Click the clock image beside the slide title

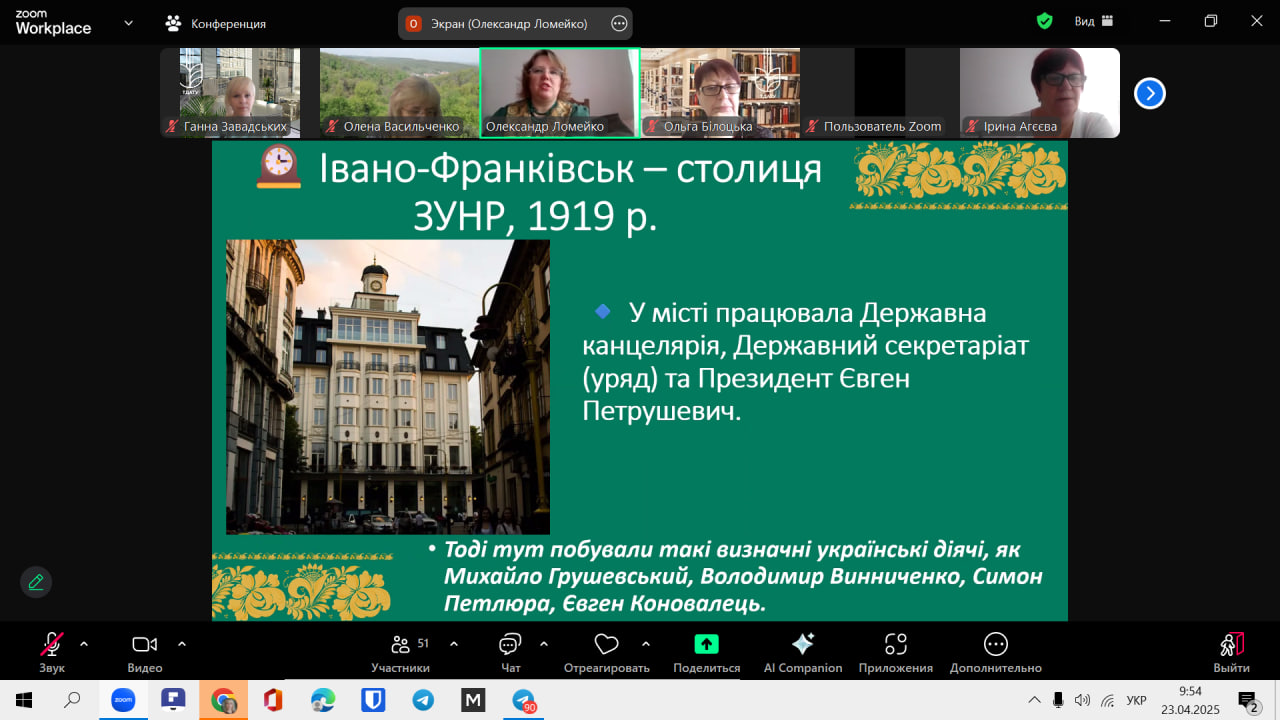tap(278, 167)
